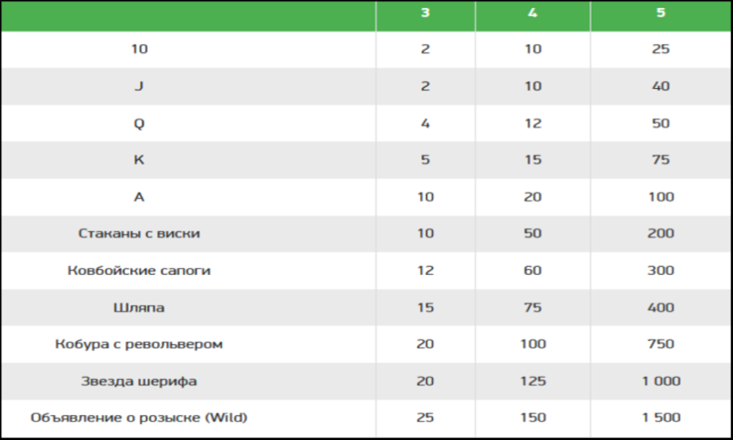
Task: Click the 125 payout for Звезда шерифа
Action: coord(532,380)
